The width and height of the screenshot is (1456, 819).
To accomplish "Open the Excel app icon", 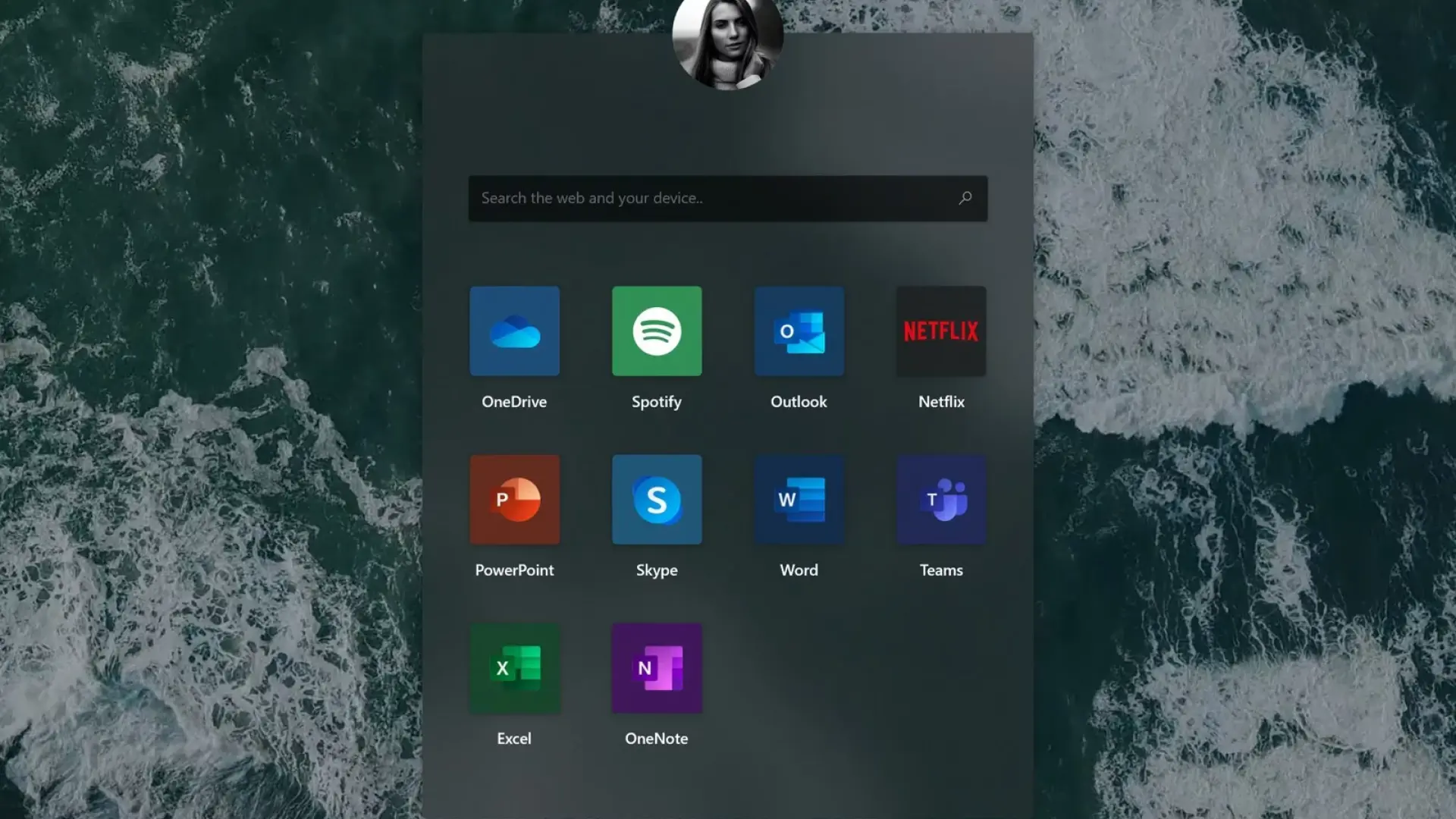I will pos(514,667).
